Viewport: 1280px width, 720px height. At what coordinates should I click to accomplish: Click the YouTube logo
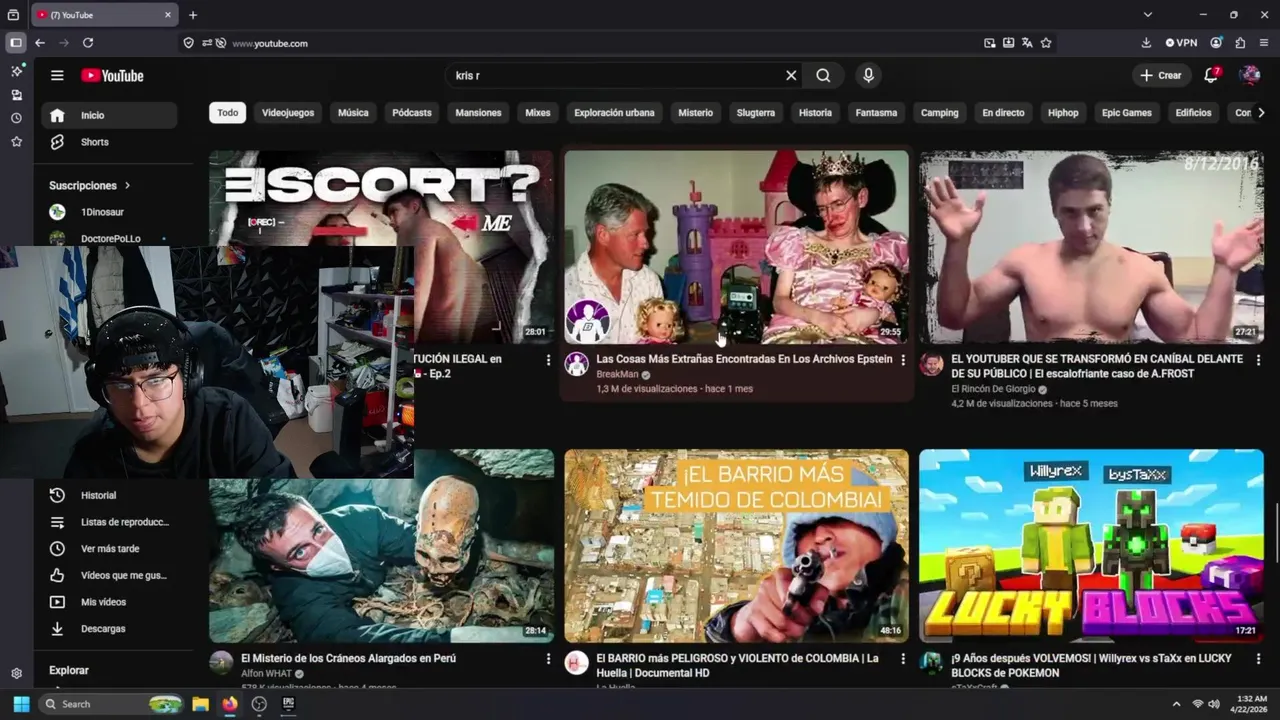click(112, 76)
